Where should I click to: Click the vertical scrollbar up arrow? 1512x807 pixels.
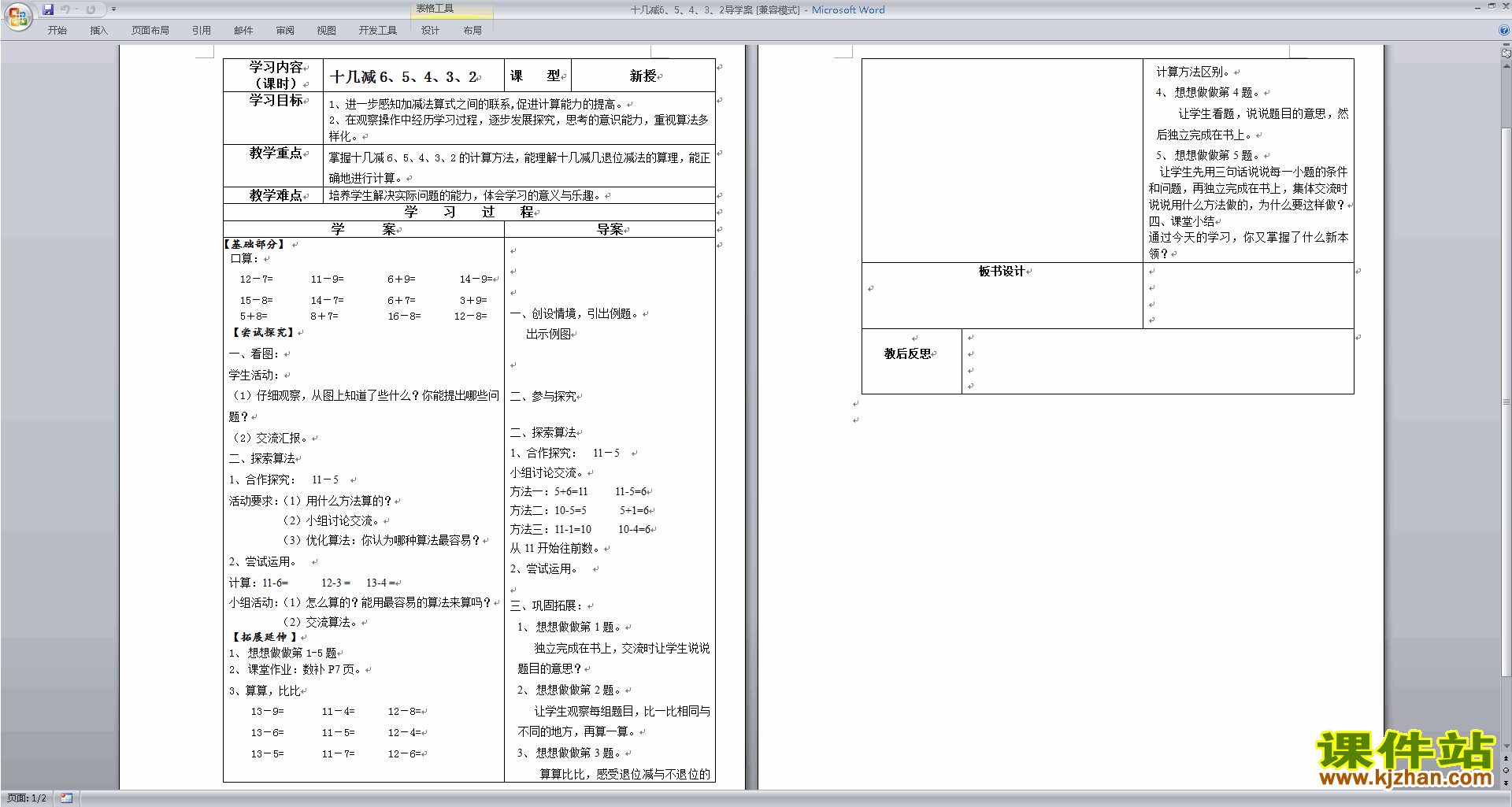pyautogui.click(x=1506, y=66)
